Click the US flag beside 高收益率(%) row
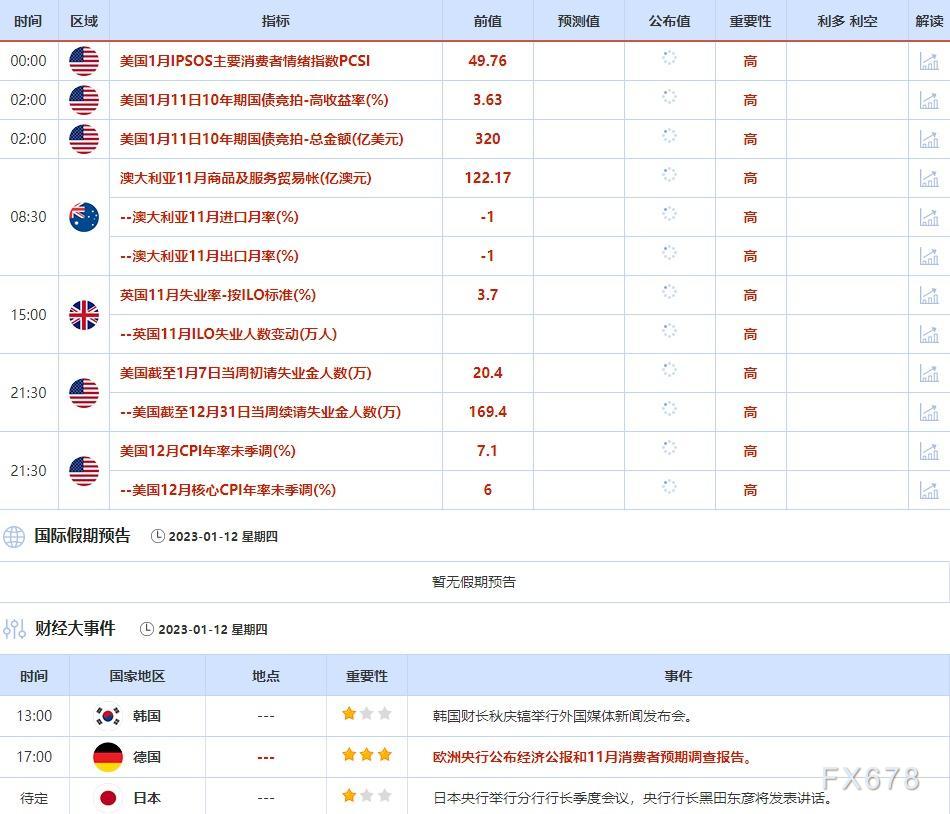Viewport: 950px width, 814px height. point(84,100)
